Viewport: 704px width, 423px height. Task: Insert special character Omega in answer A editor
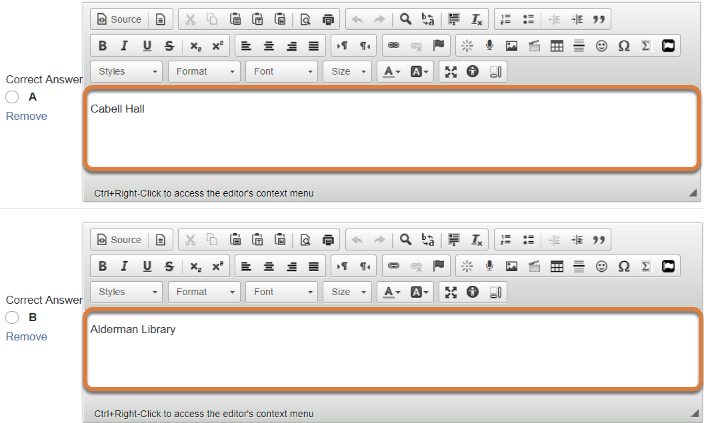click(624, 46)
